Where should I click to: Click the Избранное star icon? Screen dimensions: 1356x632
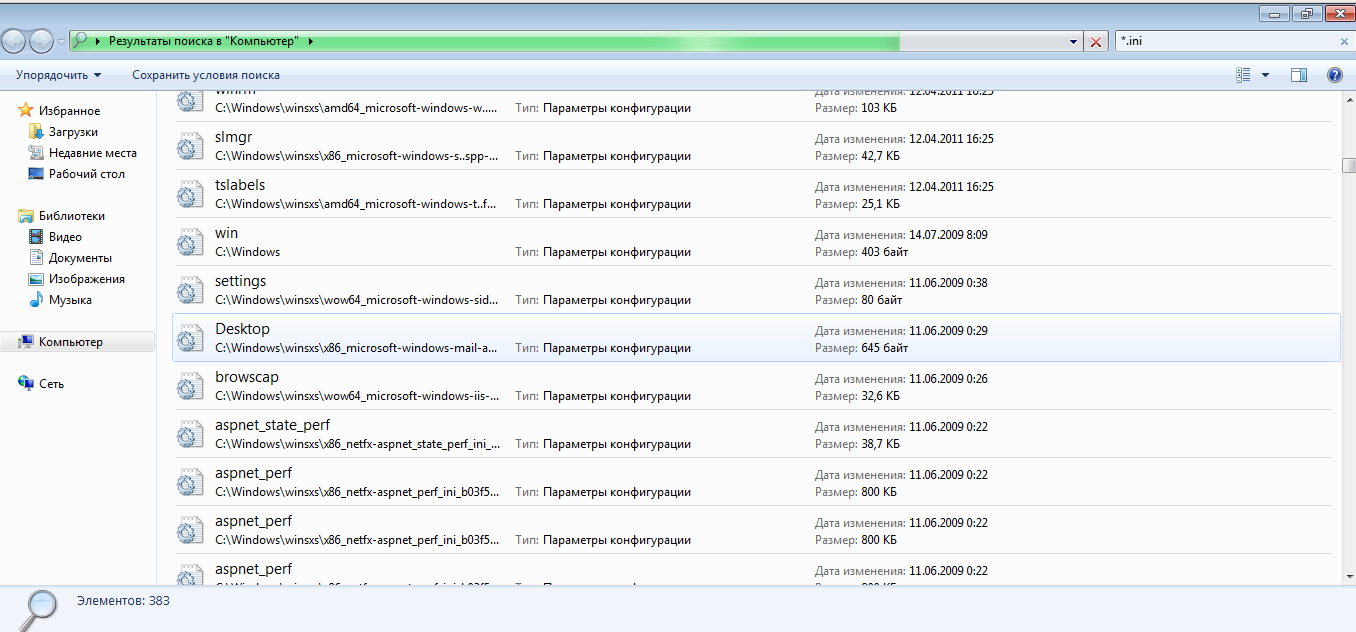pos(26,110)
